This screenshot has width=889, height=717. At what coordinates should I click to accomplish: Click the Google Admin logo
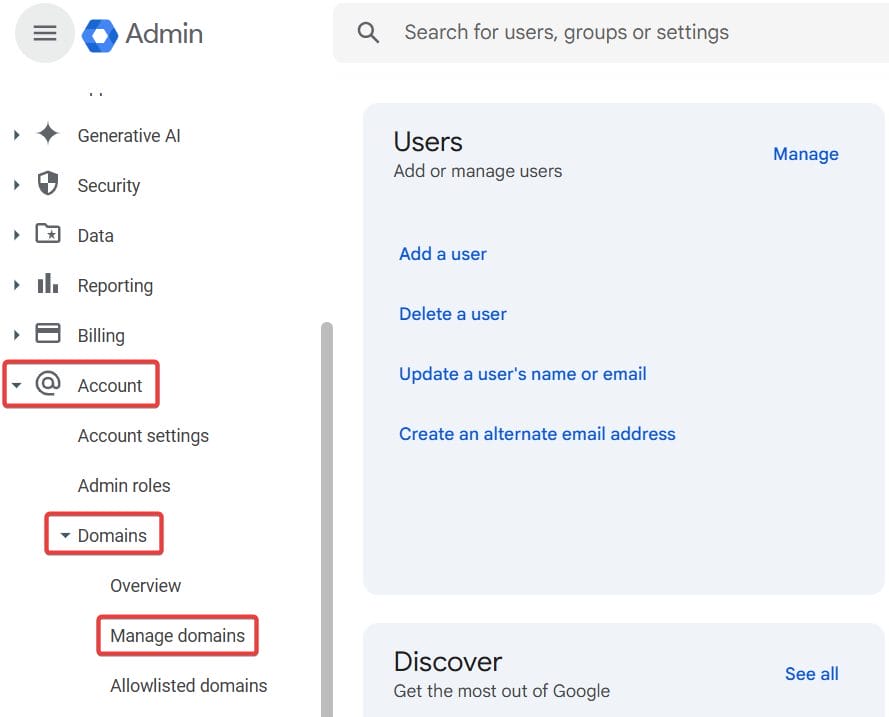100,32
